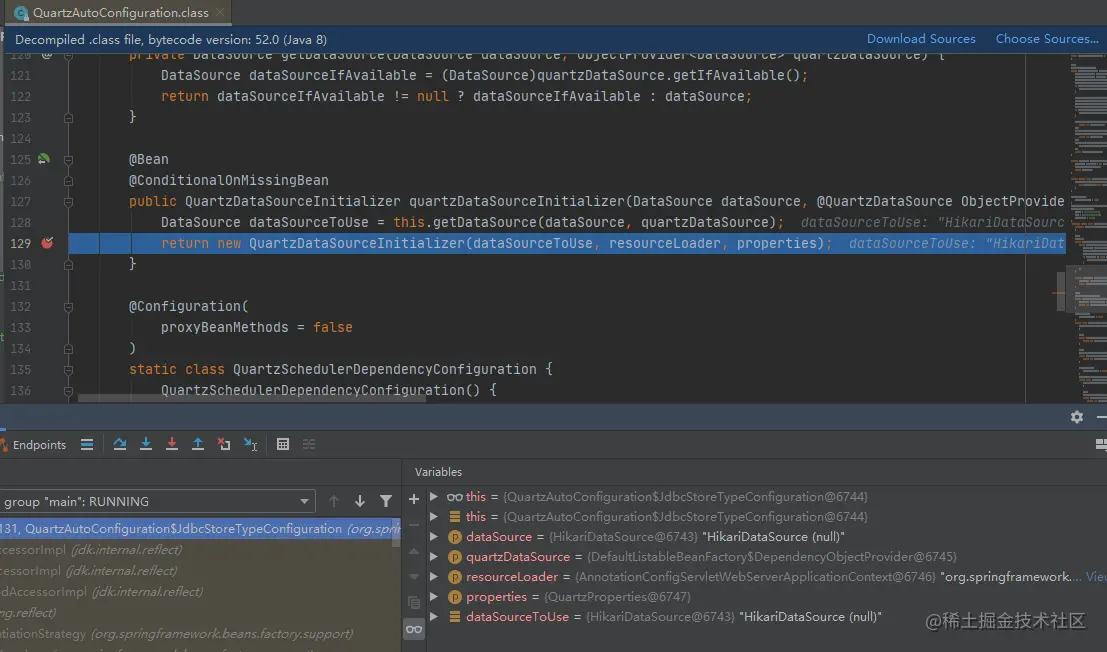This screenshot has width=1107, height=652.
Task: Select the next frame down arrow
Action: [x=359, y=501]
